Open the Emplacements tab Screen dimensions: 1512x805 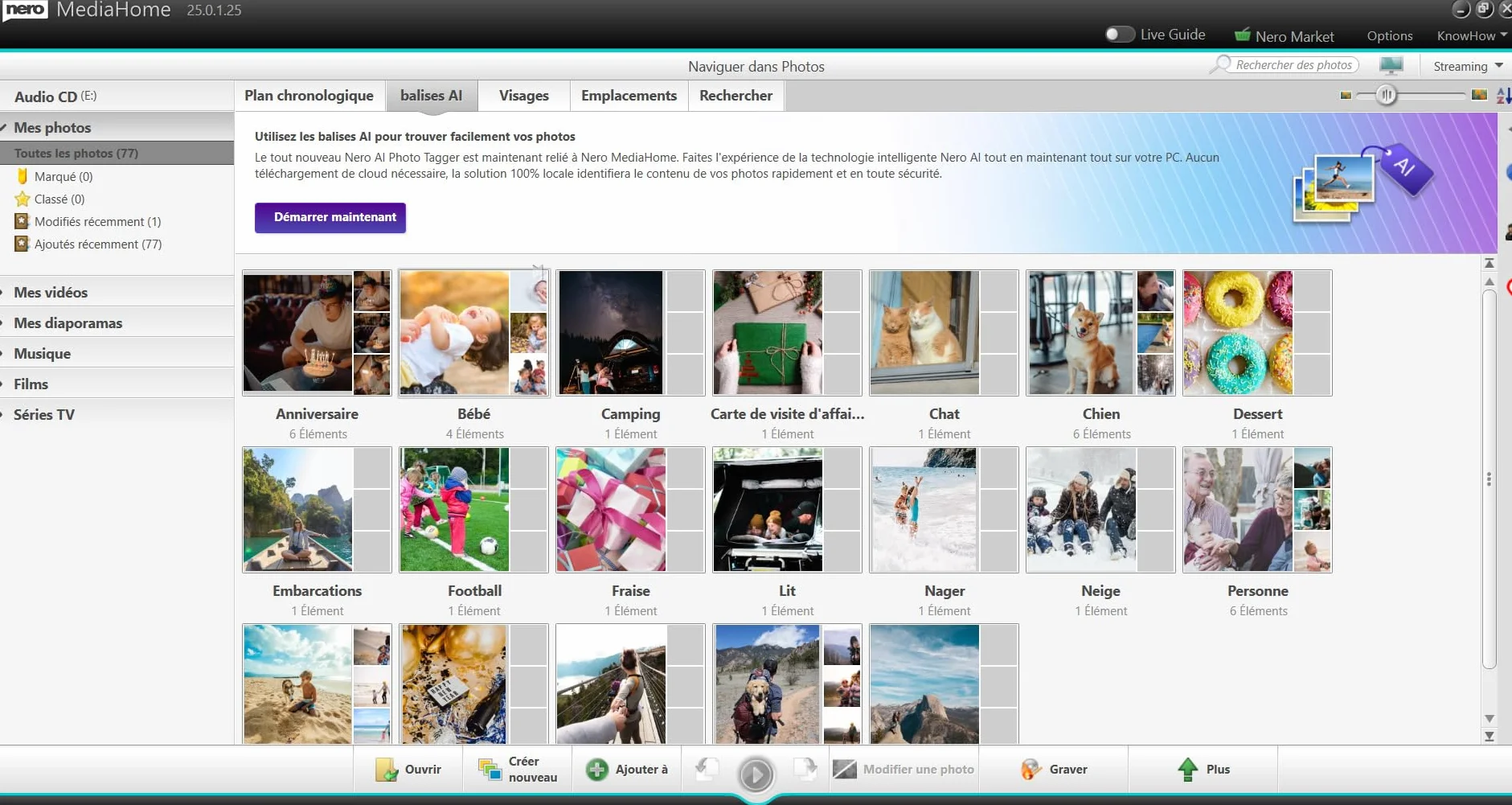tap(629, 96)
